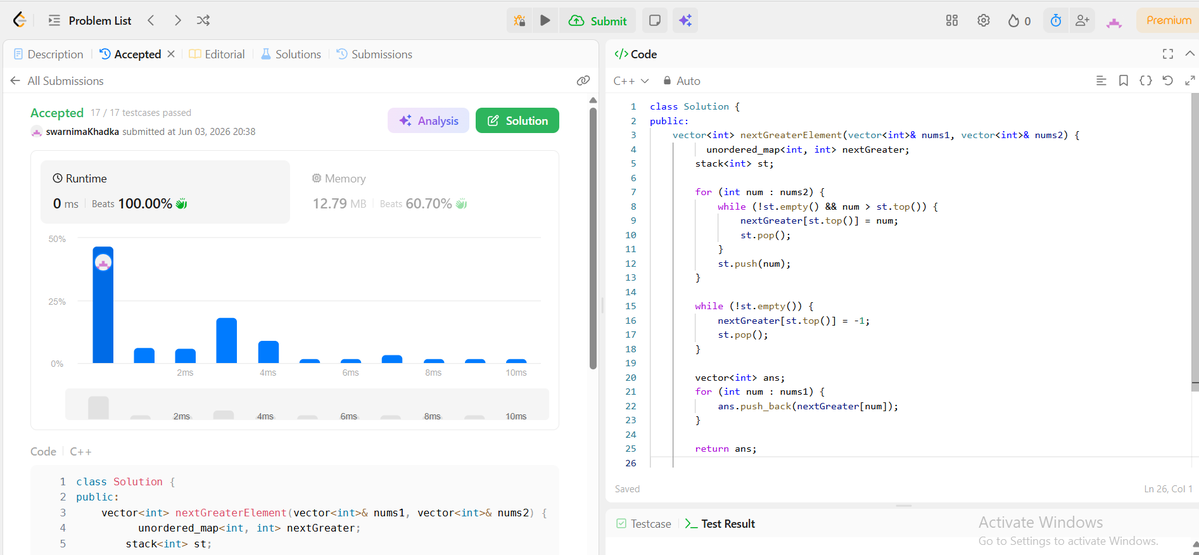Screen dimensions: 1199x555
Task: Format code with the lines icon
Action: click(1101, 80)
